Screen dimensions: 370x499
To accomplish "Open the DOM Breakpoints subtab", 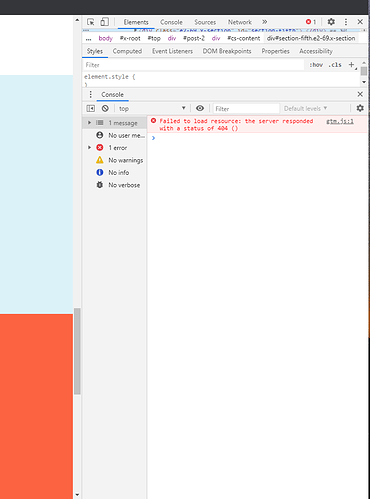I will click(x=227, y=51).
